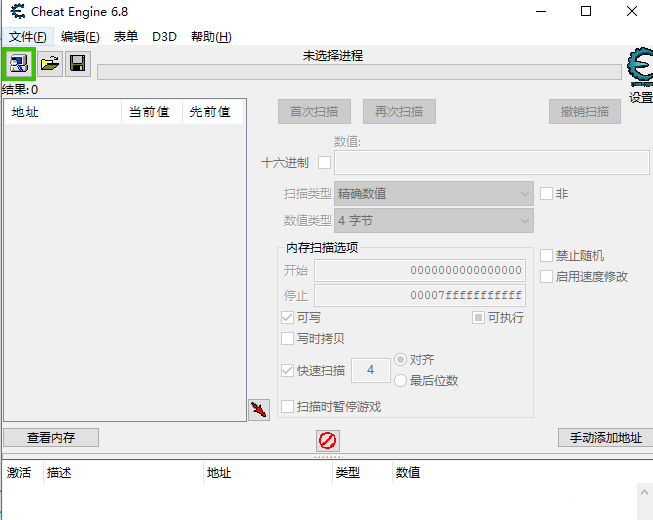Expand the 数值类型 4 字节 dropdown
653x520 pixels.
(434, 221)
